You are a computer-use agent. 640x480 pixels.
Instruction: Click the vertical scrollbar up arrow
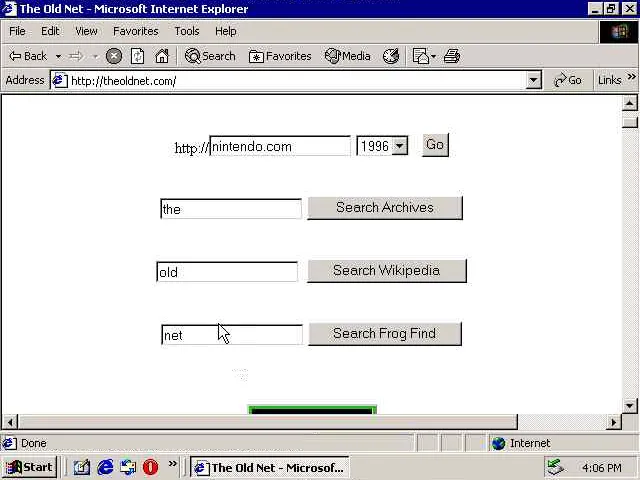(630, 104)
